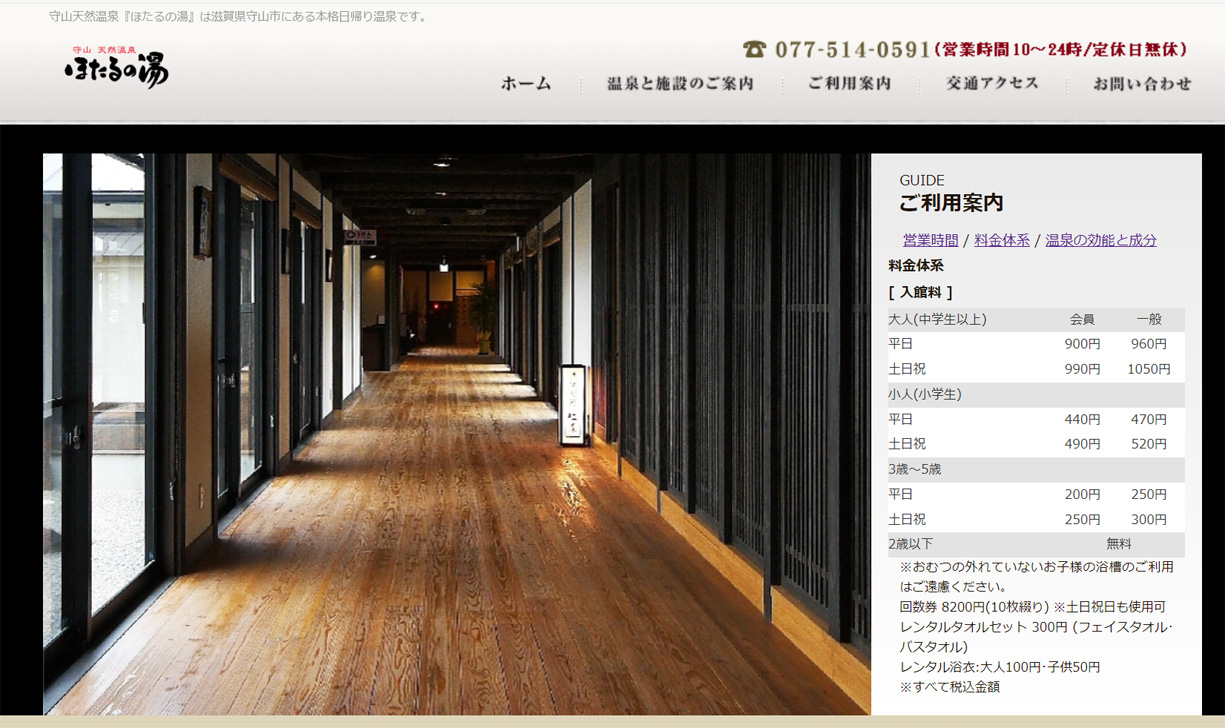
Task: Open the 温泉と施設のご案内 menu item
Action: 680,84
